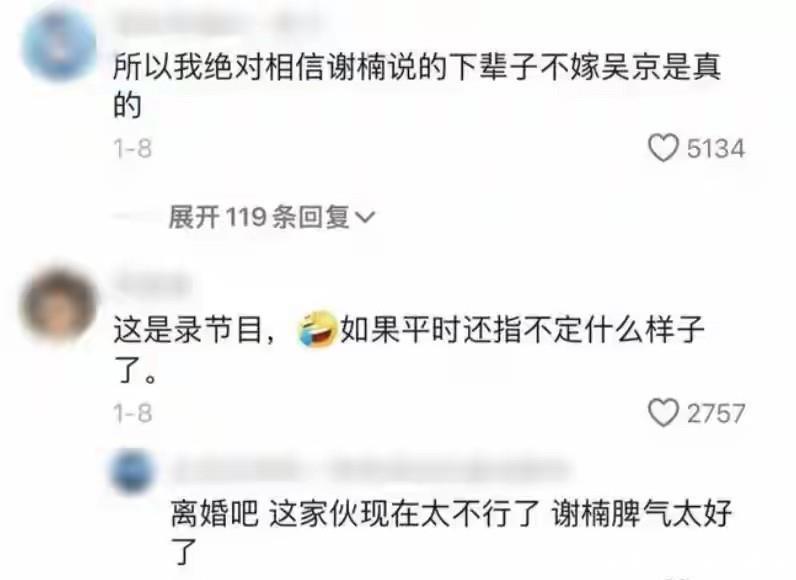Select the comment about 谢楠 not marrying 吴京

[x=416, y=86]
